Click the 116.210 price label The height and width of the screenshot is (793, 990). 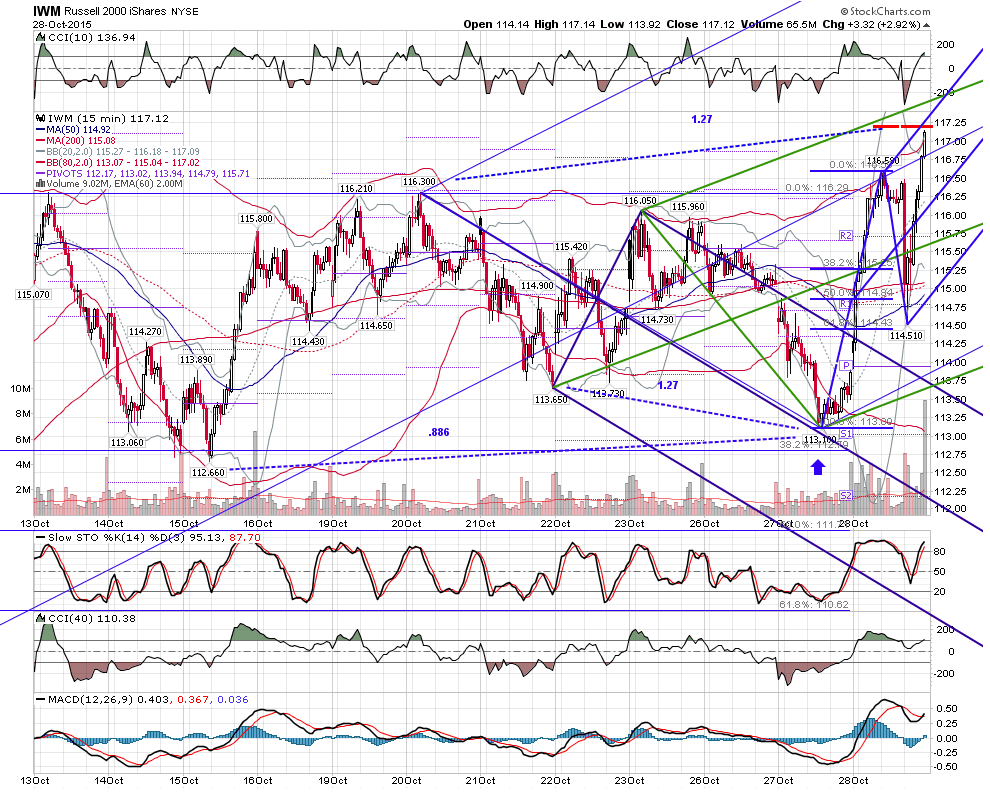(356, 189)
